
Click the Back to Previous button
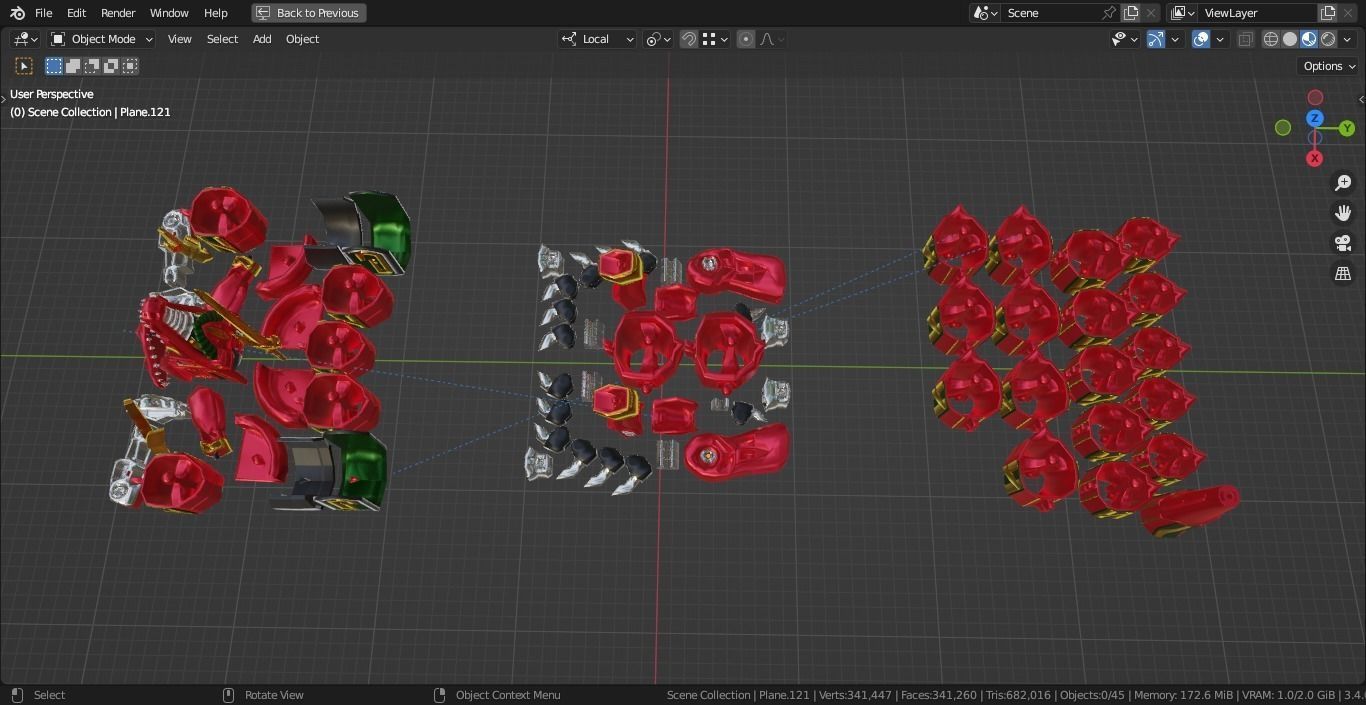308,13
